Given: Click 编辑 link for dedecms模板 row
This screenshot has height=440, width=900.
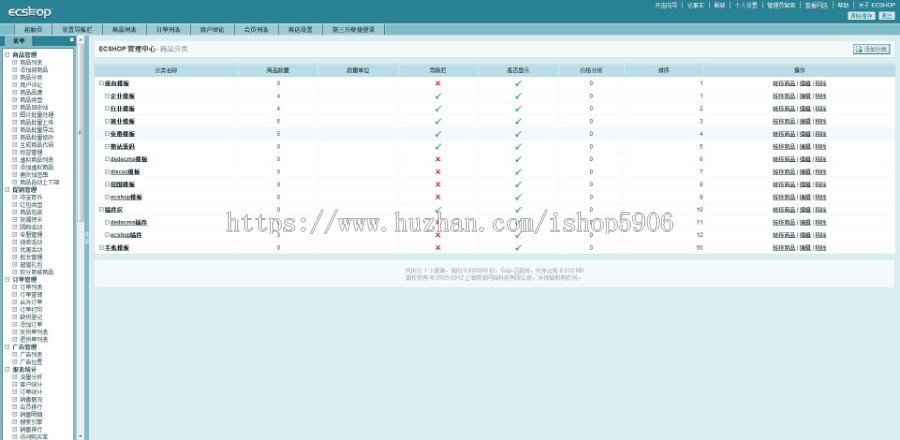Looking at the screenshot, I should [x=805, y=159].
